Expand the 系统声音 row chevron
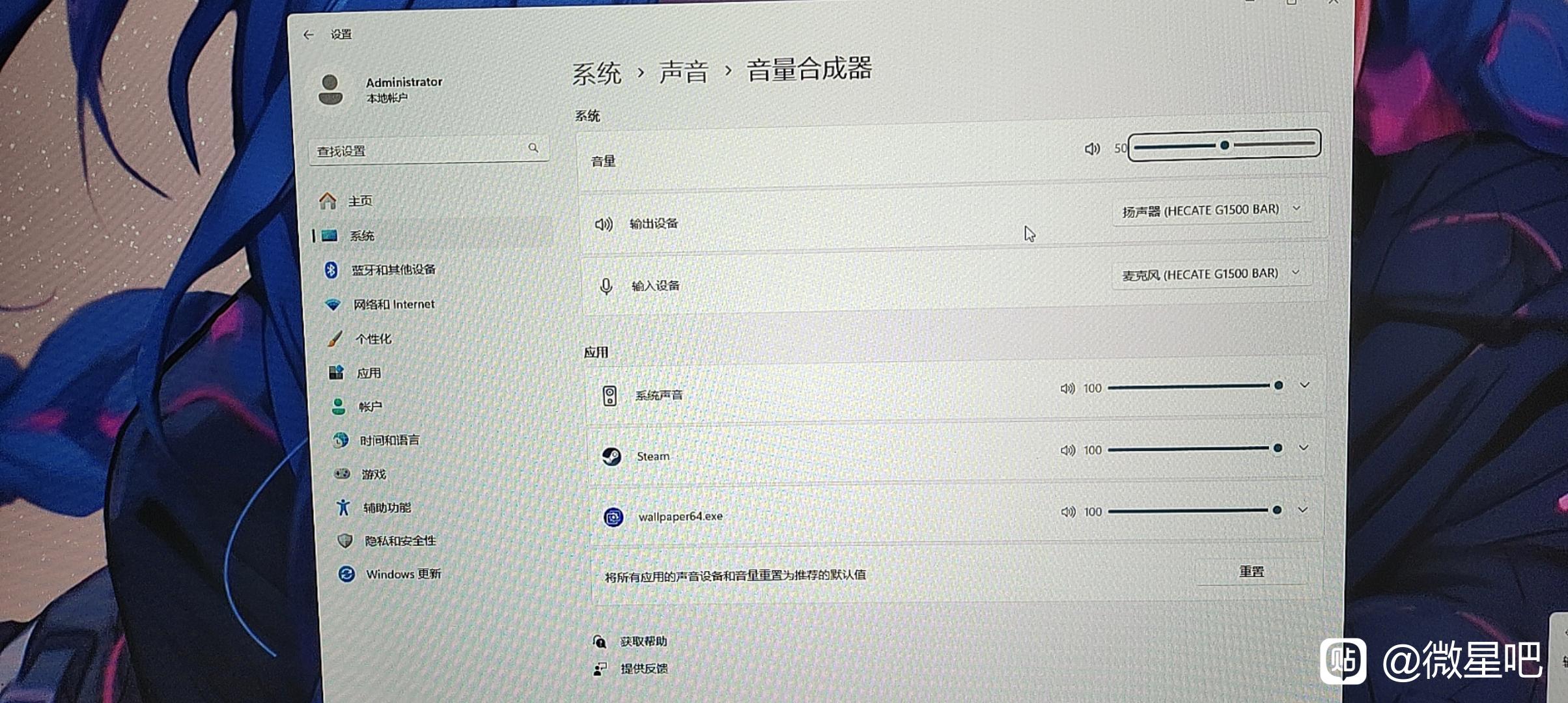 [1304, 385]
